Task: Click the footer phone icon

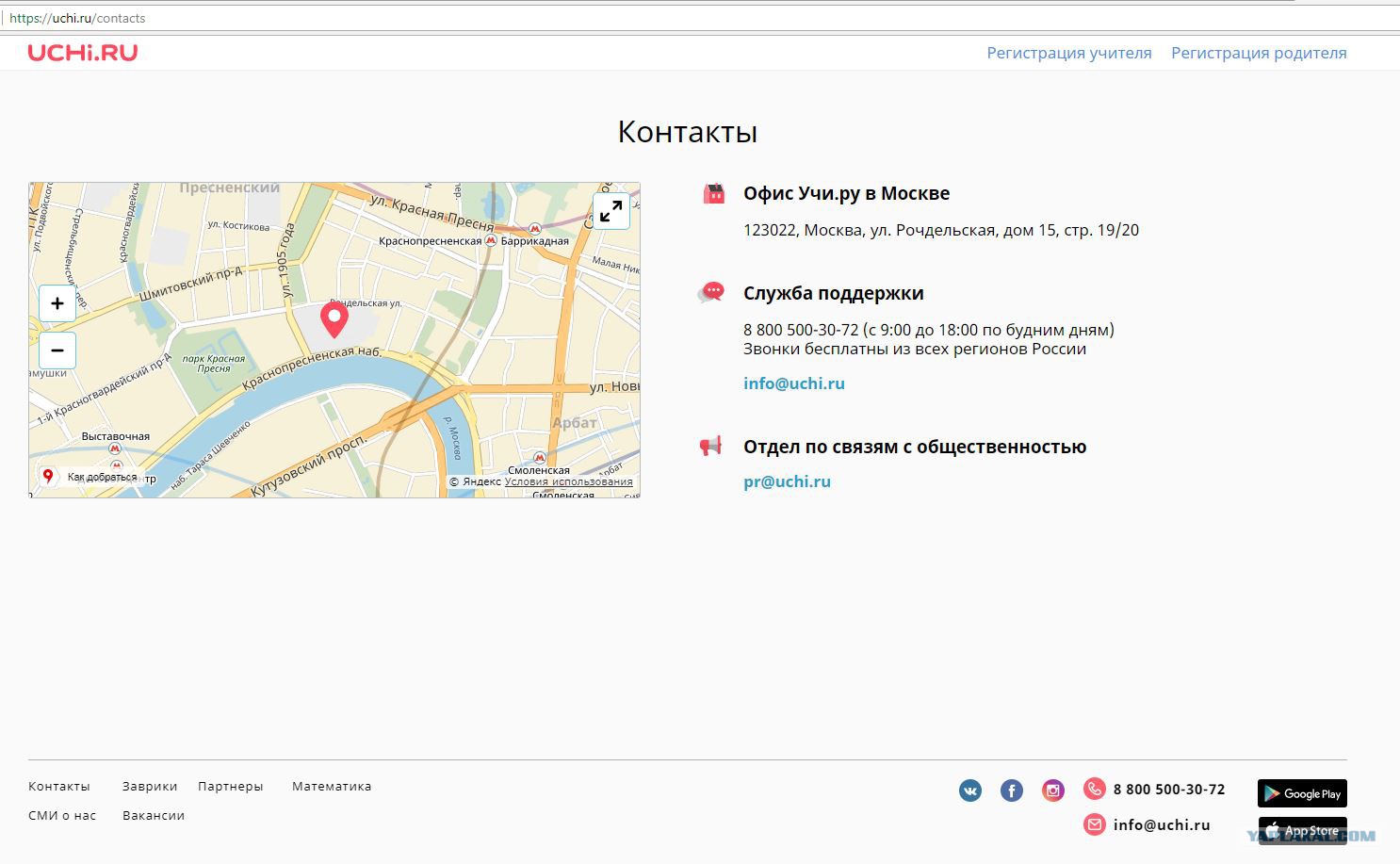Action: pos(1094,789)
